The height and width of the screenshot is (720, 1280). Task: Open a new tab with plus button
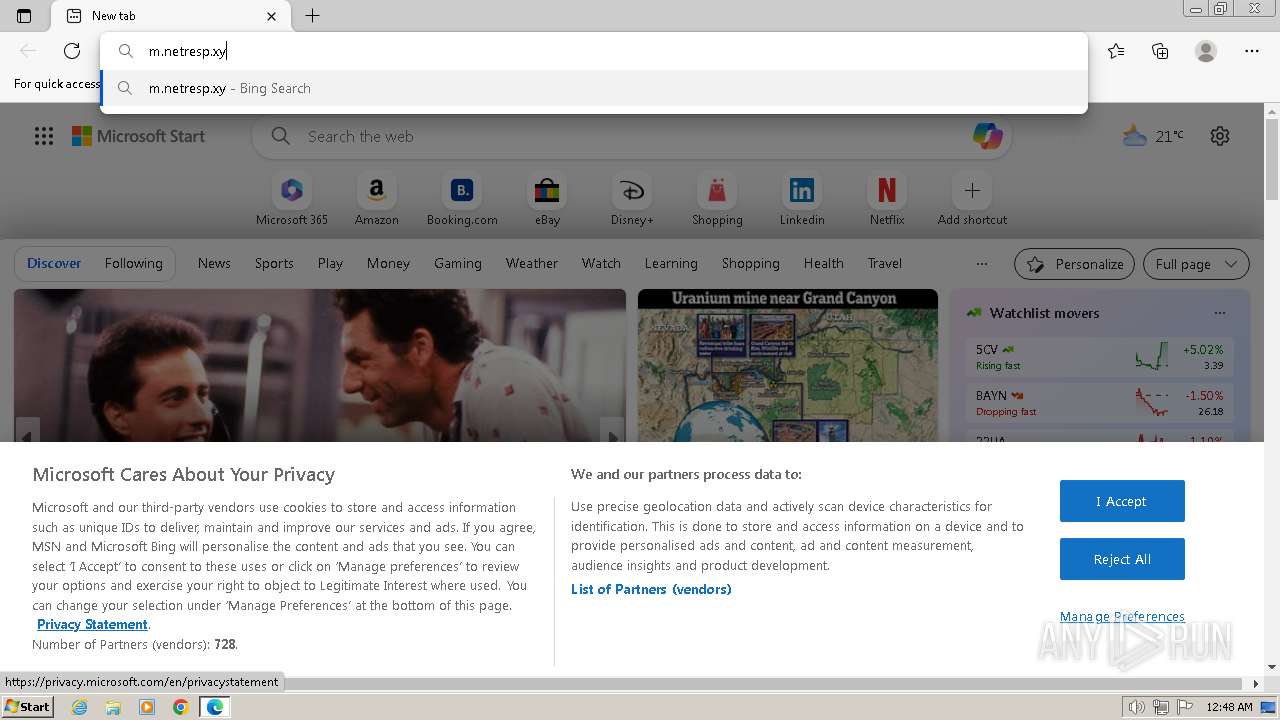coord(312,16)
